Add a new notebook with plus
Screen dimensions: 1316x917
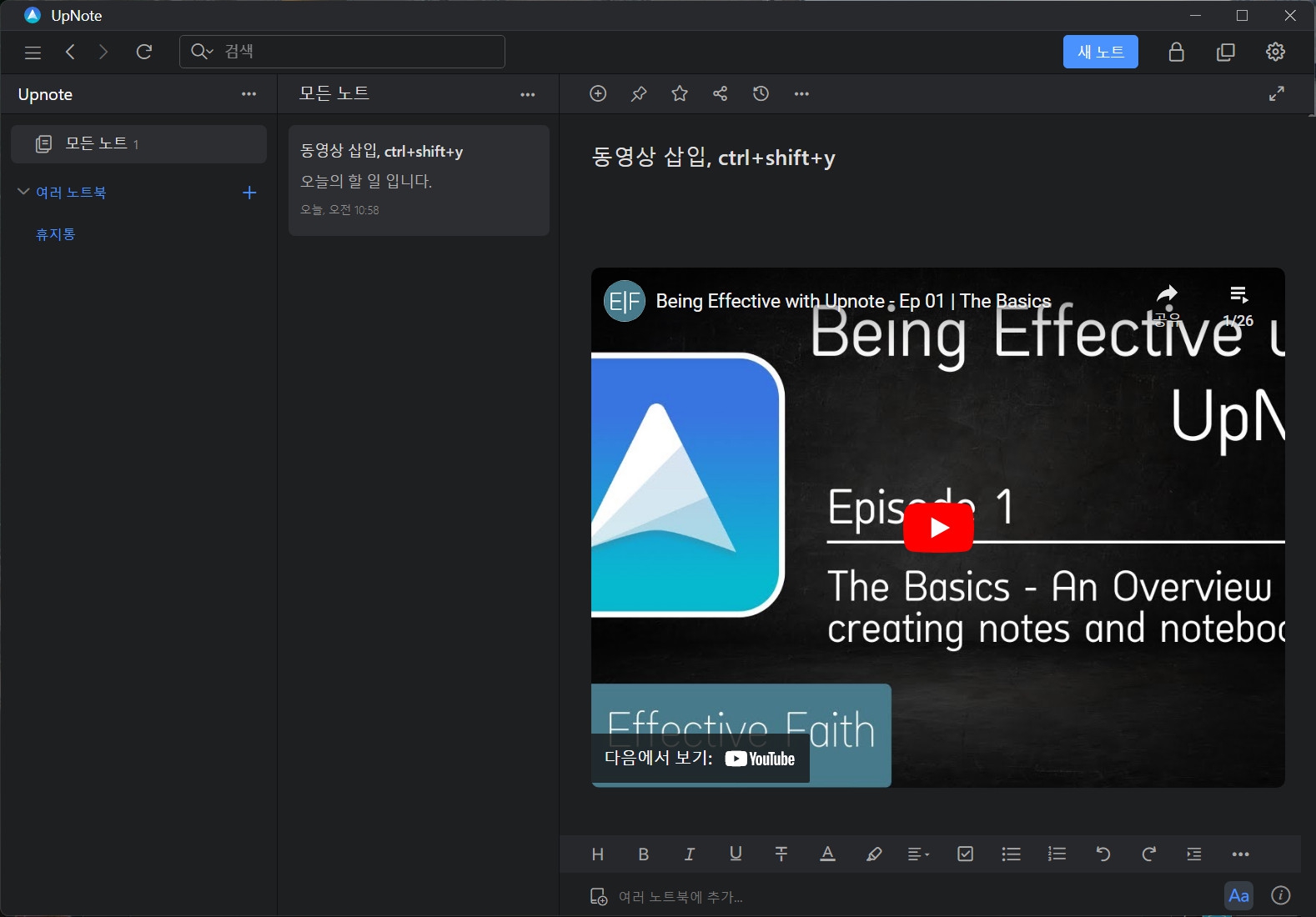coord(249,193)
